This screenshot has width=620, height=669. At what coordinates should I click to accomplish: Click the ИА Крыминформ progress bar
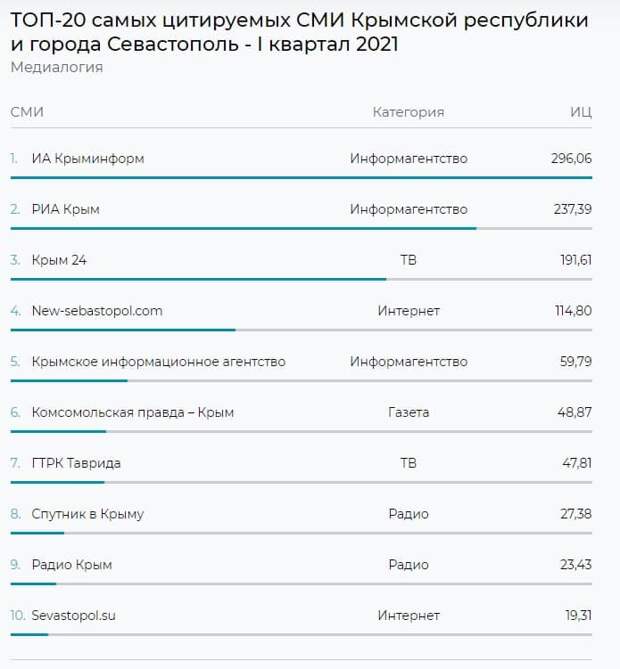click(x=301, y=177)
